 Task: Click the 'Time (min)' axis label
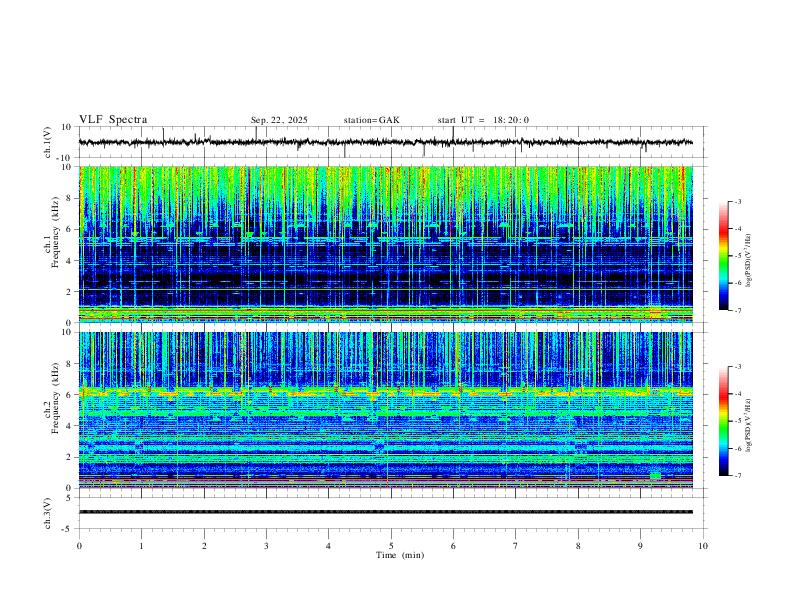[400, 555]
